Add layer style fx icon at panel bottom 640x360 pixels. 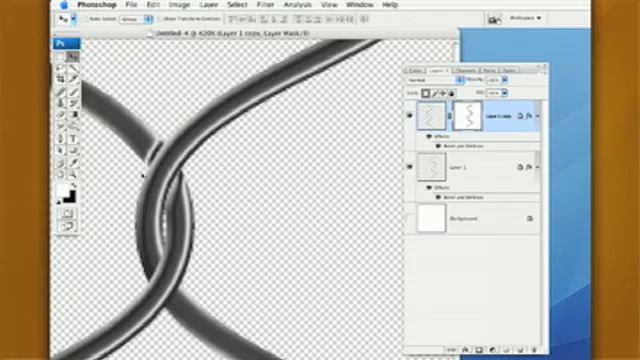click(x=465, y=350)
